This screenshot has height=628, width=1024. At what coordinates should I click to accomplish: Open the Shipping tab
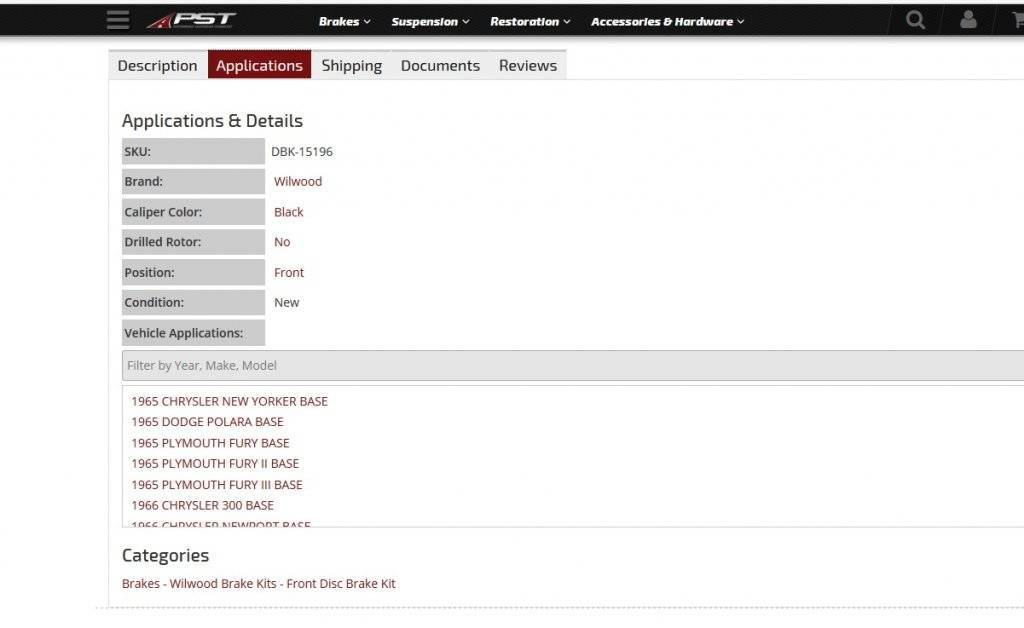click(351, 65)
